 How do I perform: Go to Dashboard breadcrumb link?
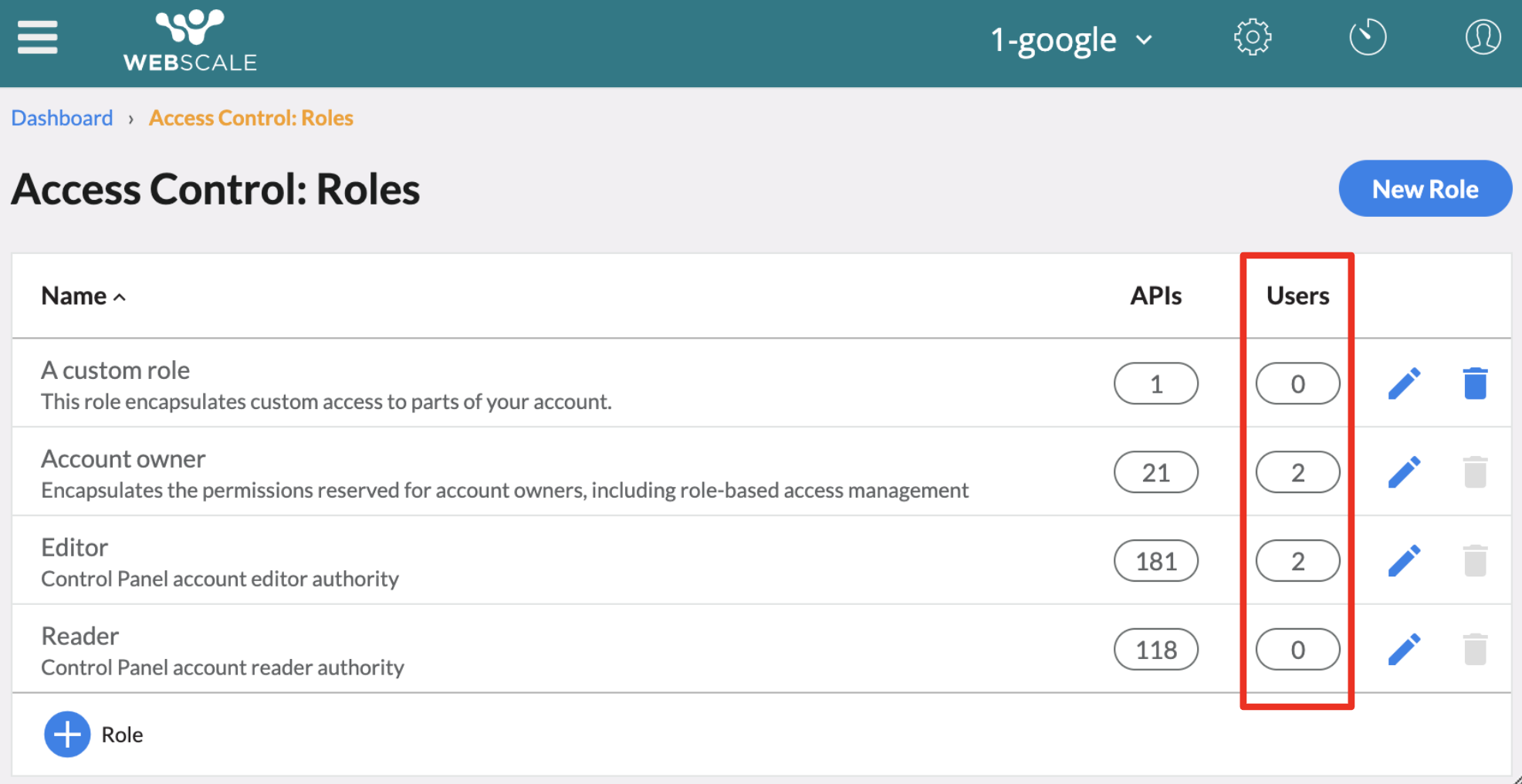62,118
